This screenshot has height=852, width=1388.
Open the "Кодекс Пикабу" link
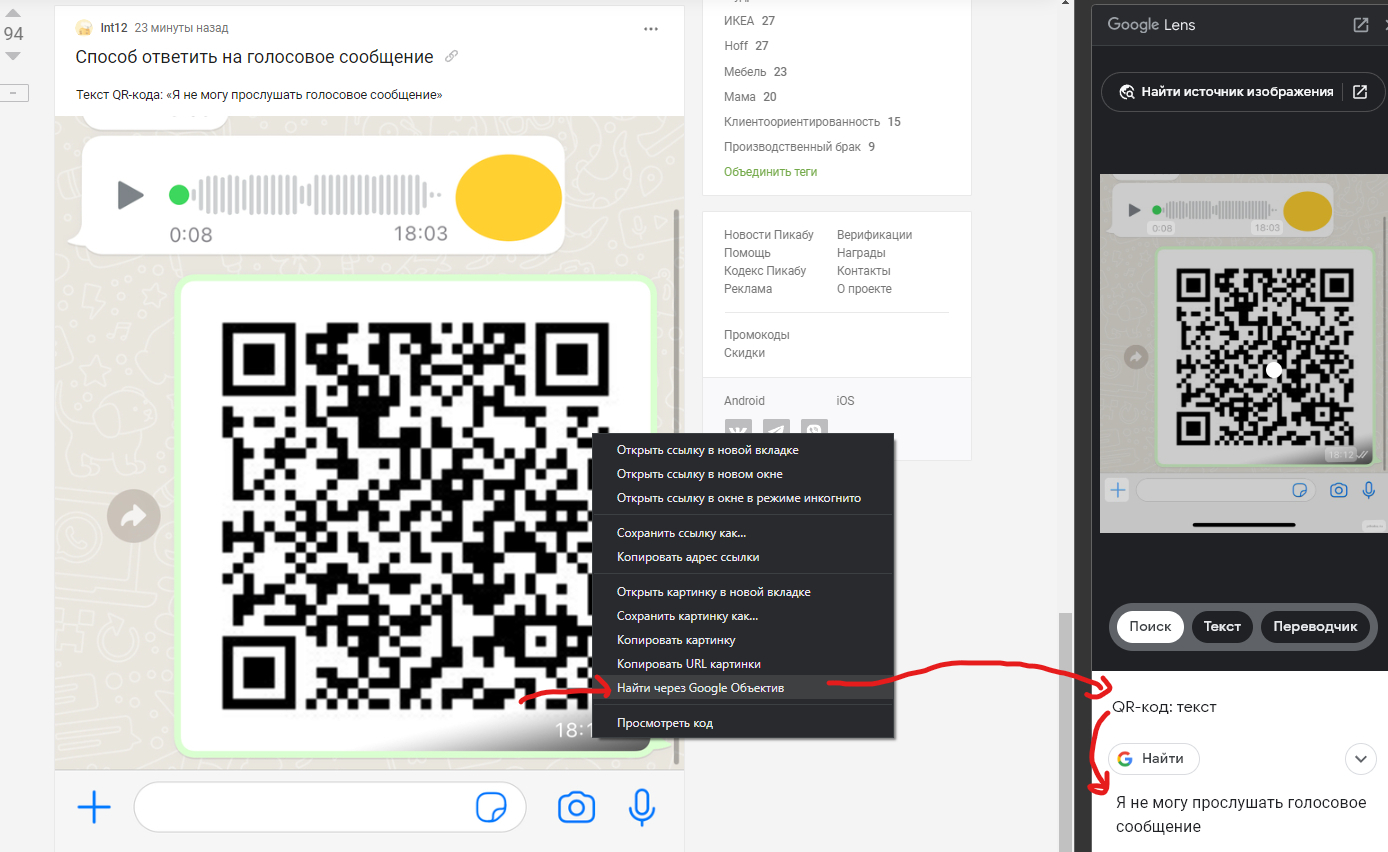[x=765, y=271]
